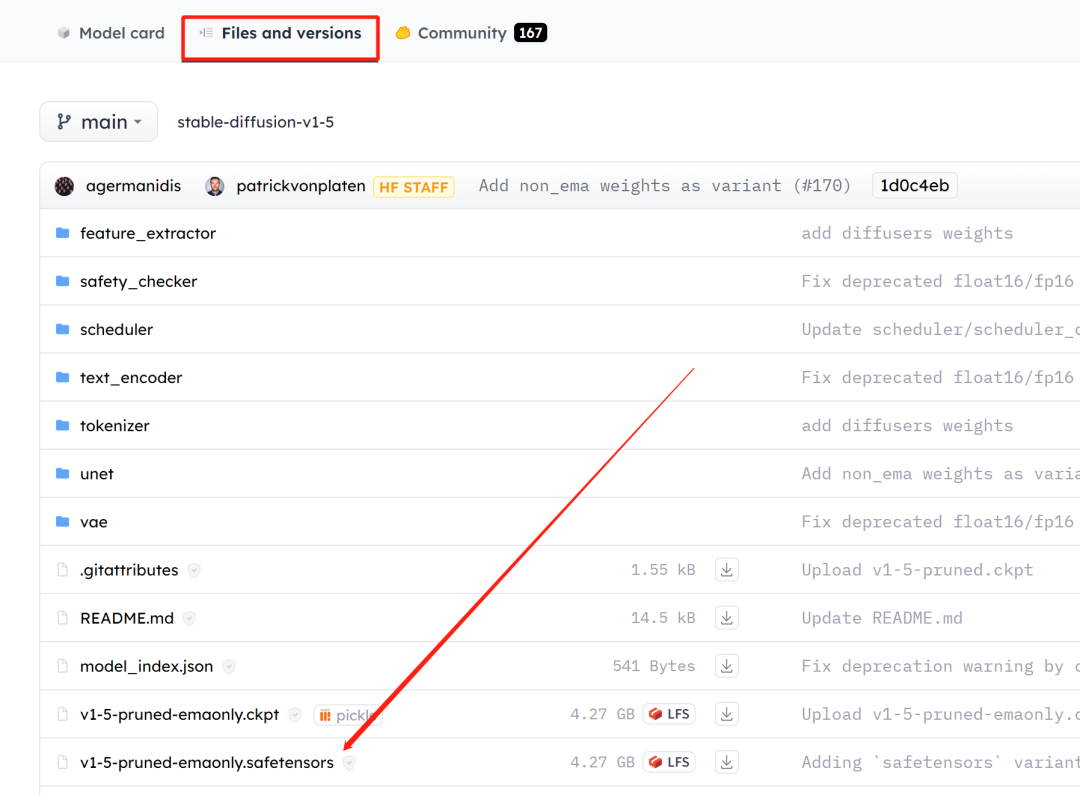The width and height of the screenshot is (1080, 795).
Task: Click LFS badge of safetensors file
Action: click(669, 763)
